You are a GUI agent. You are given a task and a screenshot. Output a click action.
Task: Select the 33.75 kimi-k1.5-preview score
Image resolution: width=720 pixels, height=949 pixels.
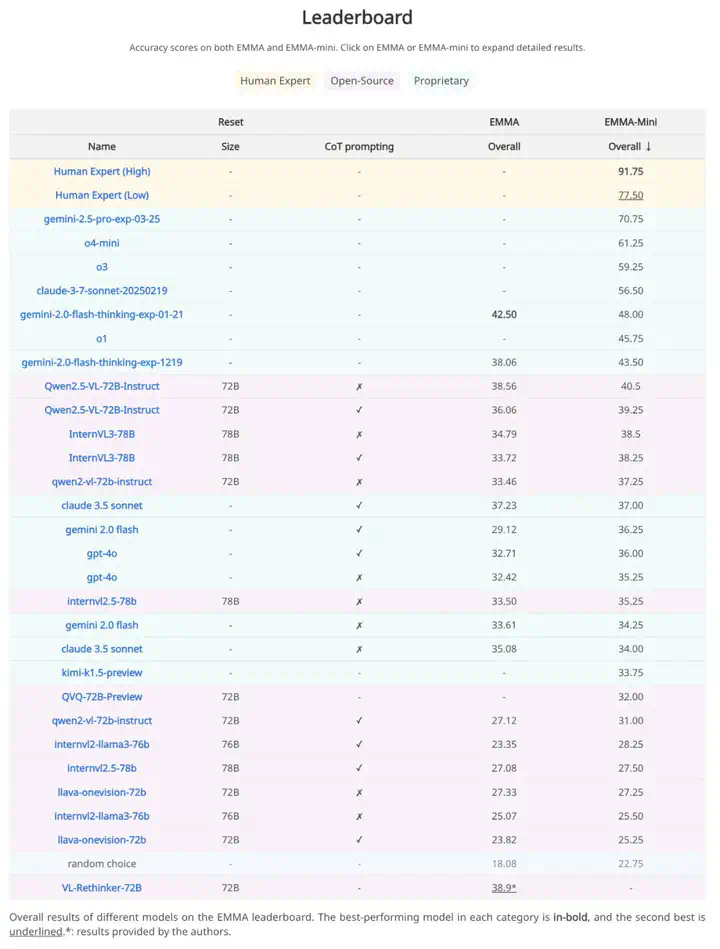[x=630, y=673]
